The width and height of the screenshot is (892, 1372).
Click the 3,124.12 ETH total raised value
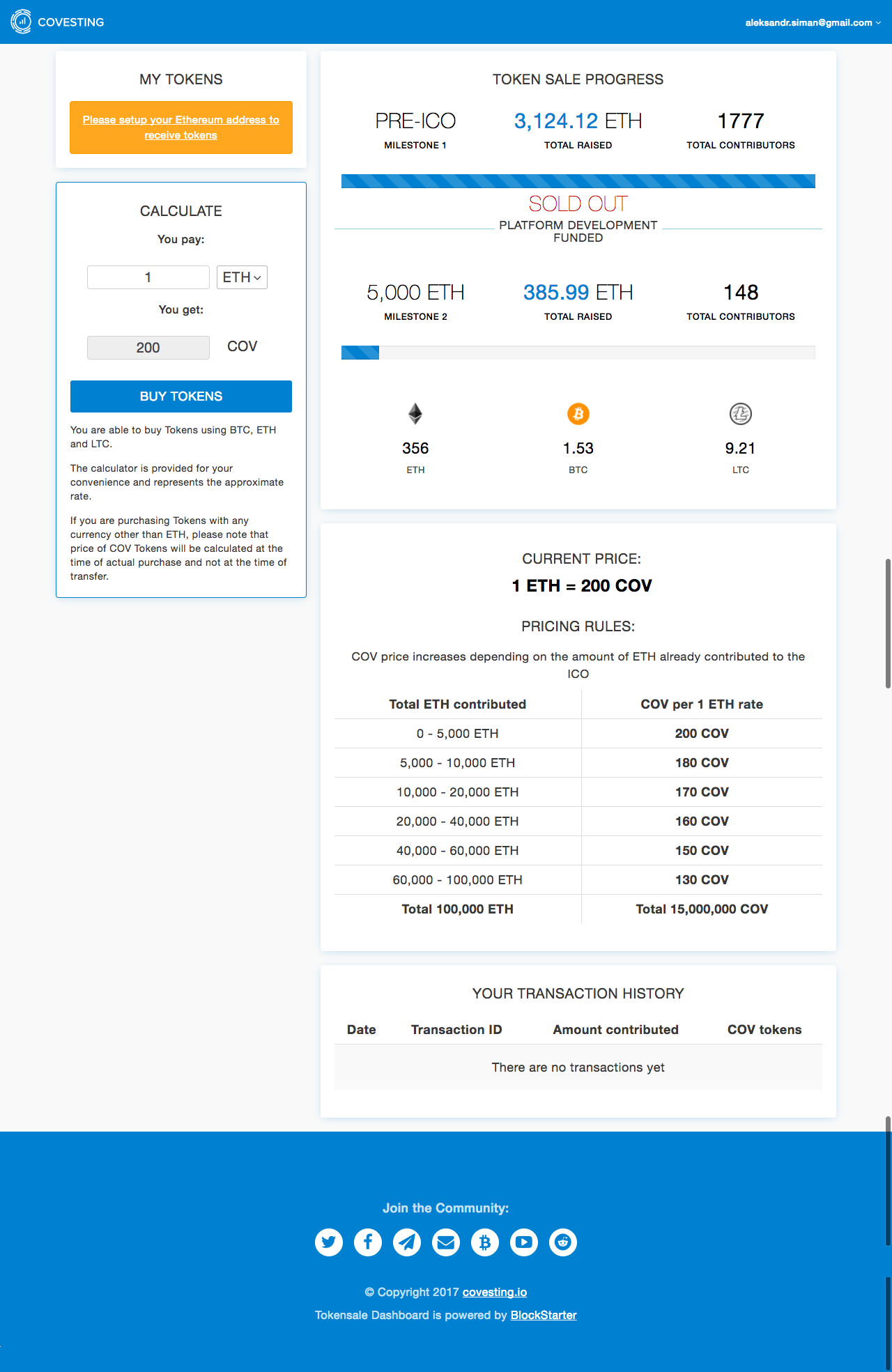[x=578, y=121]
